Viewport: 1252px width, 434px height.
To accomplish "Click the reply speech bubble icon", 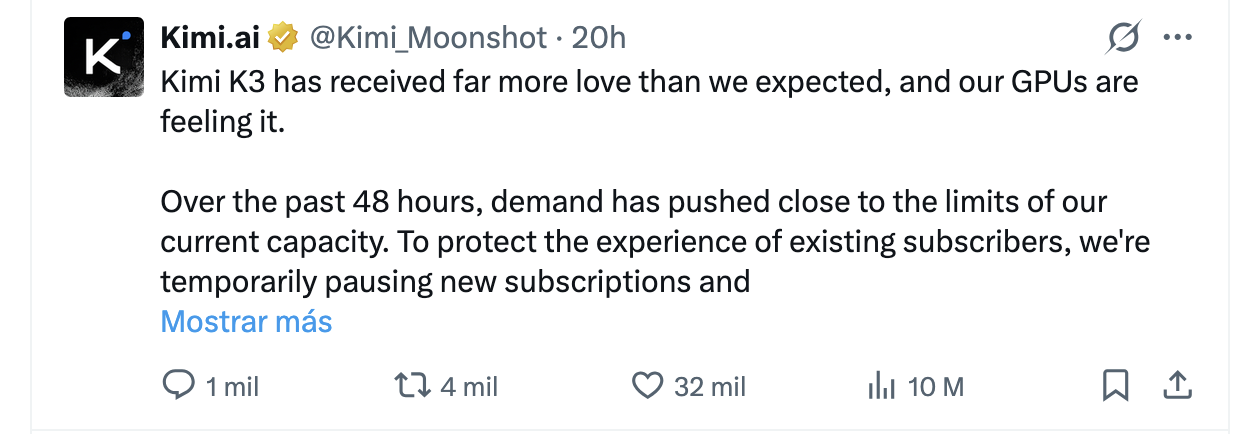I will click(x=178, y=385).
